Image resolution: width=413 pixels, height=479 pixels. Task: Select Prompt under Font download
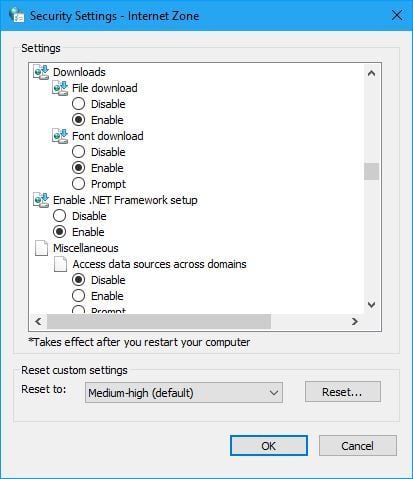pyautogui.click(x=78, y=184)
